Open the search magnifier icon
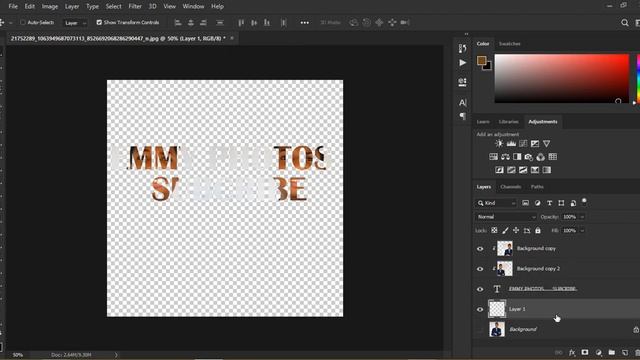 click(x=625, y=23)
